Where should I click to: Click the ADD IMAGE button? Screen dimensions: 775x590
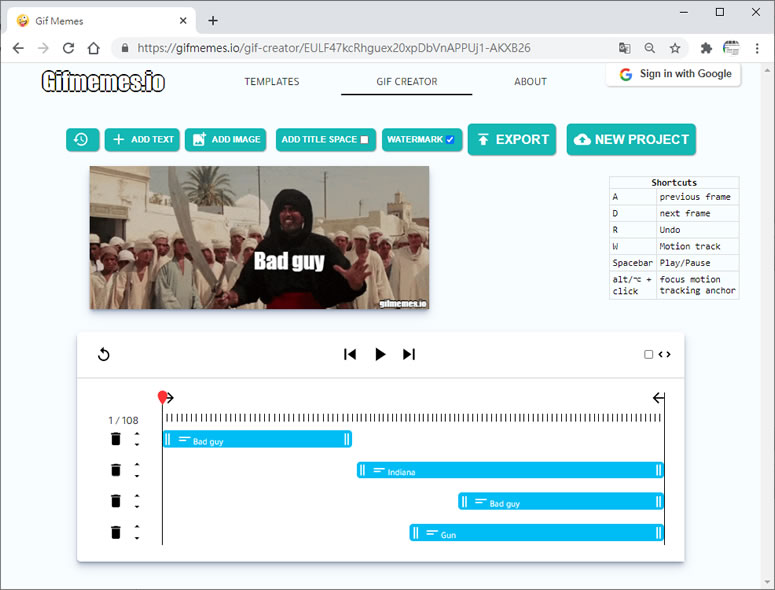[x=225, y=140]
